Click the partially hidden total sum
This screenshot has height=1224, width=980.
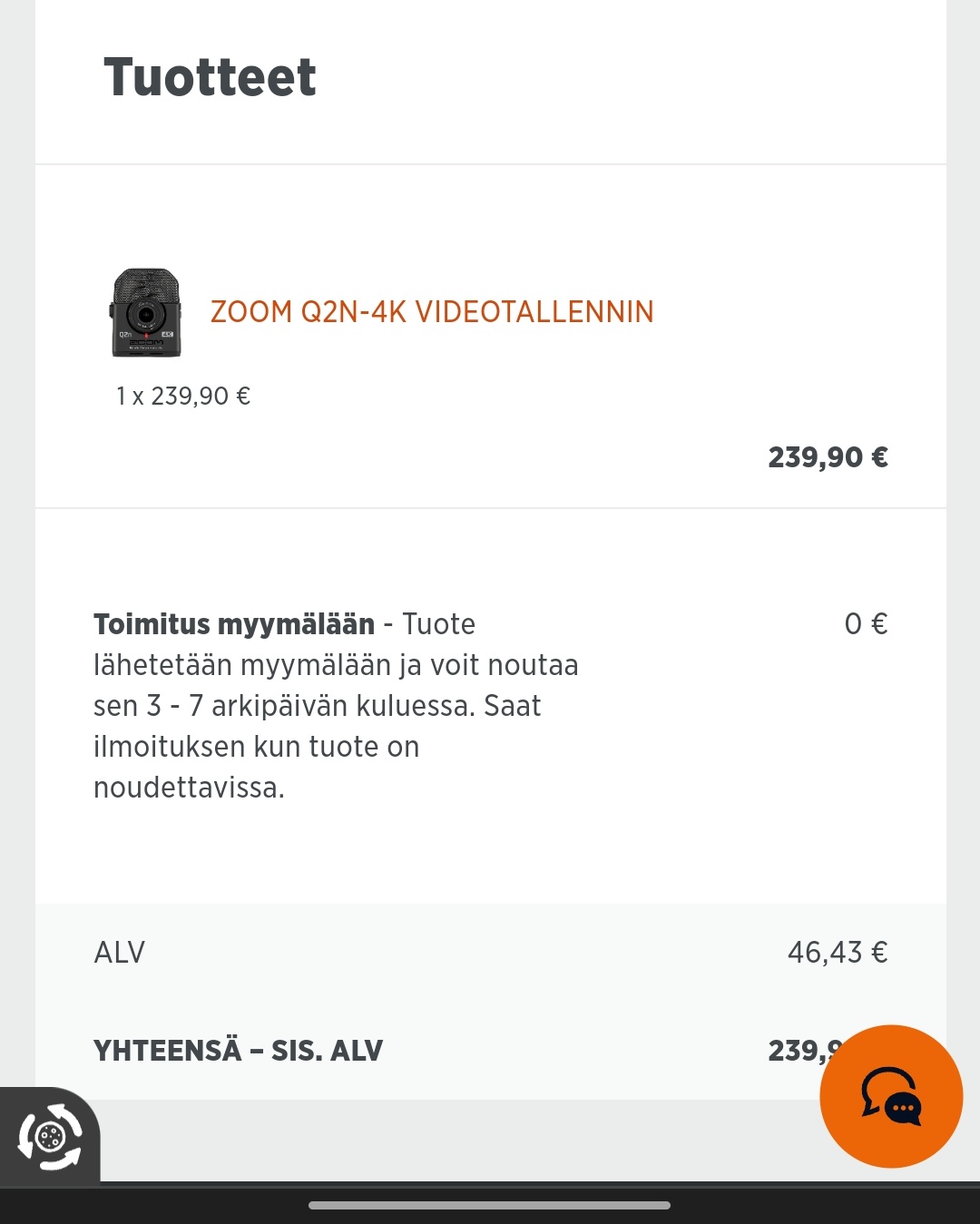coord(796,1051)
